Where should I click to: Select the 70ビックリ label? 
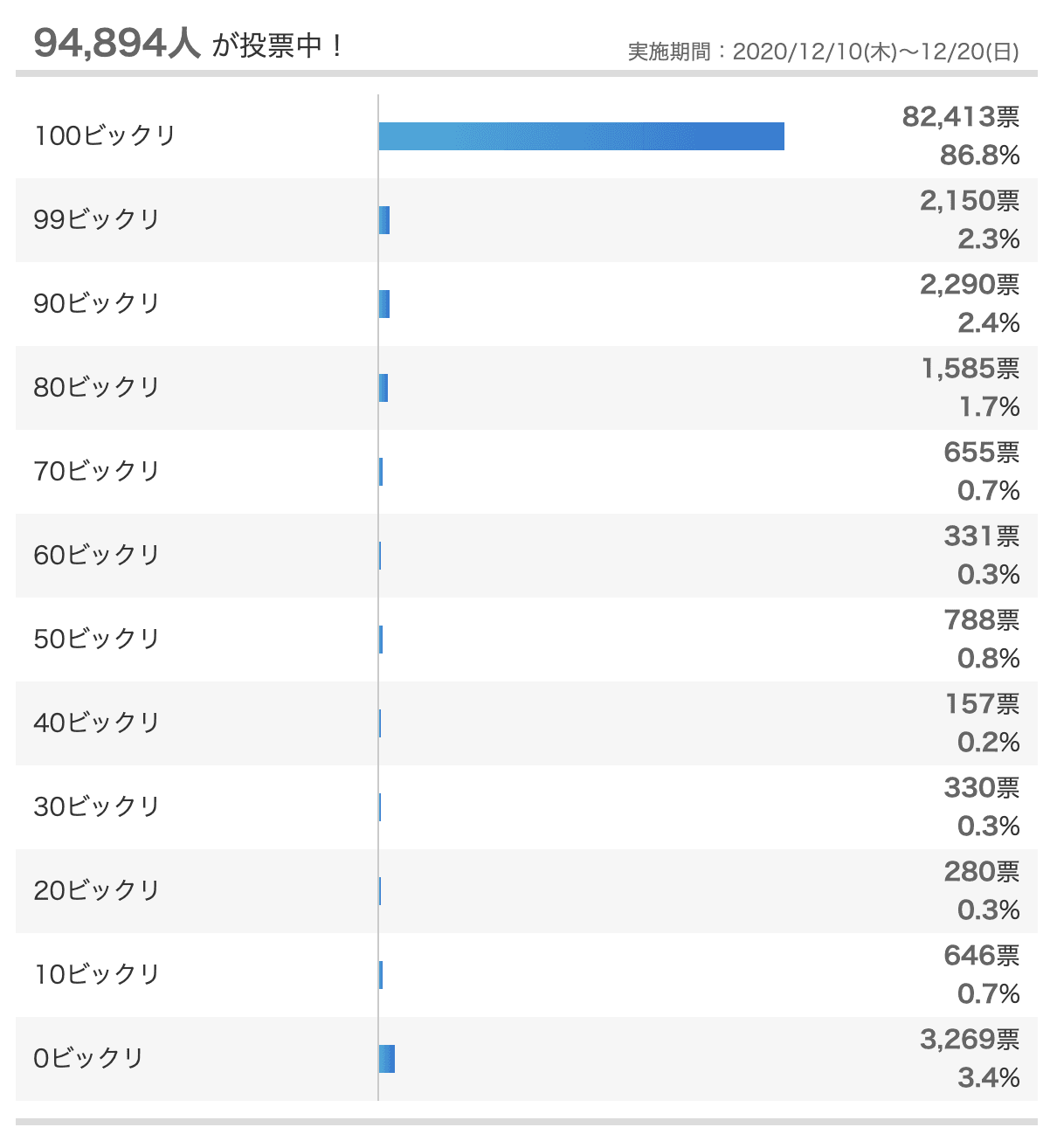(97, 471)
